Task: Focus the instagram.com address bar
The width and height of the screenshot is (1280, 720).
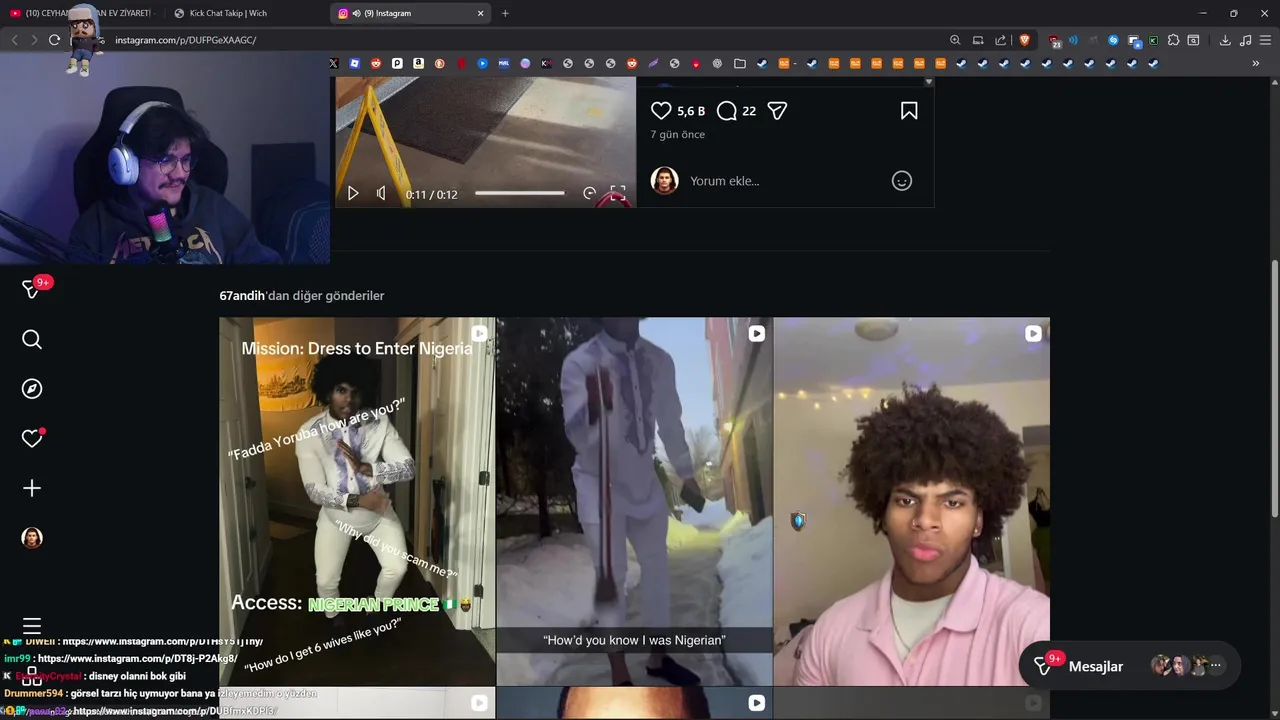Action: point(520,40)
